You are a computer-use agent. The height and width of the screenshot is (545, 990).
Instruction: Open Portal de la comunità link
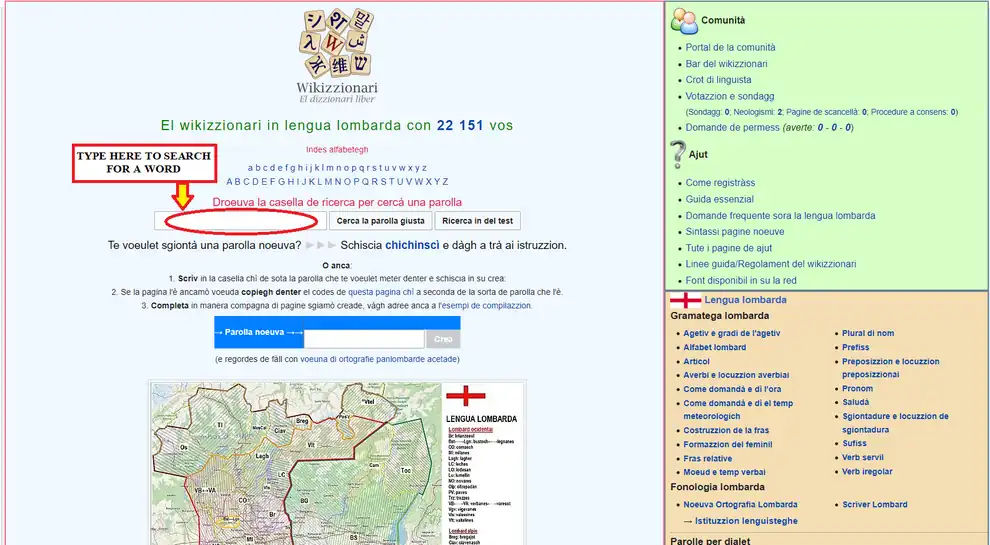[730, 47]
